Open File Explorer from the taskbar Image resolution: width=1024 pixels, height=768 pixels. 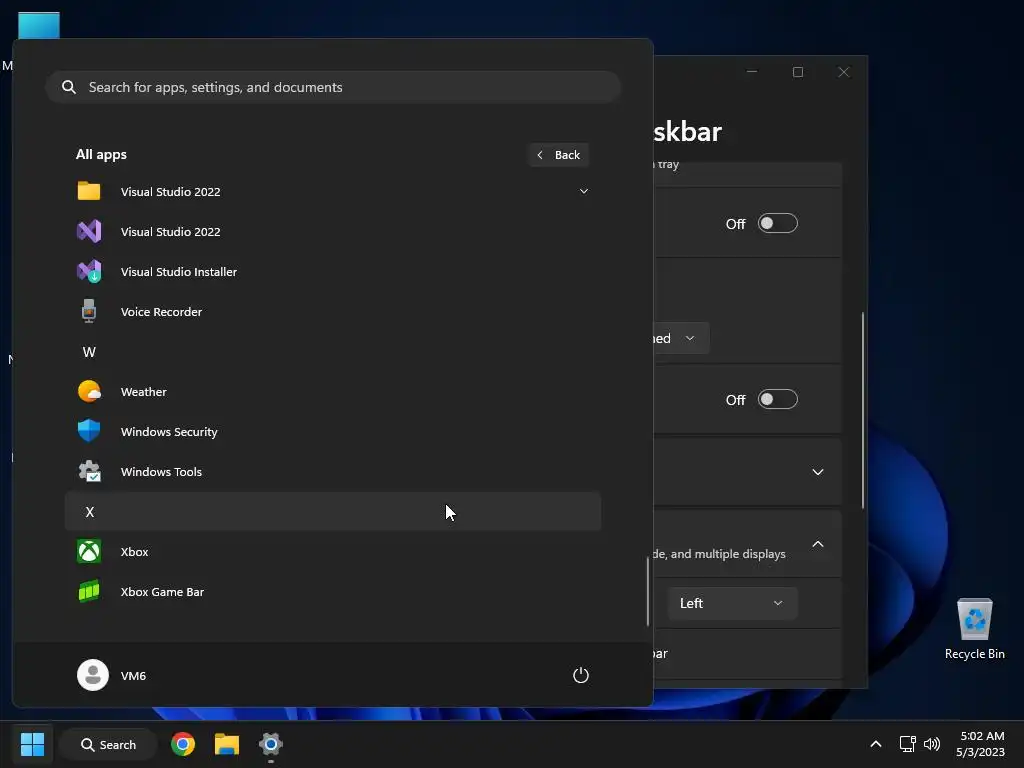227,744
